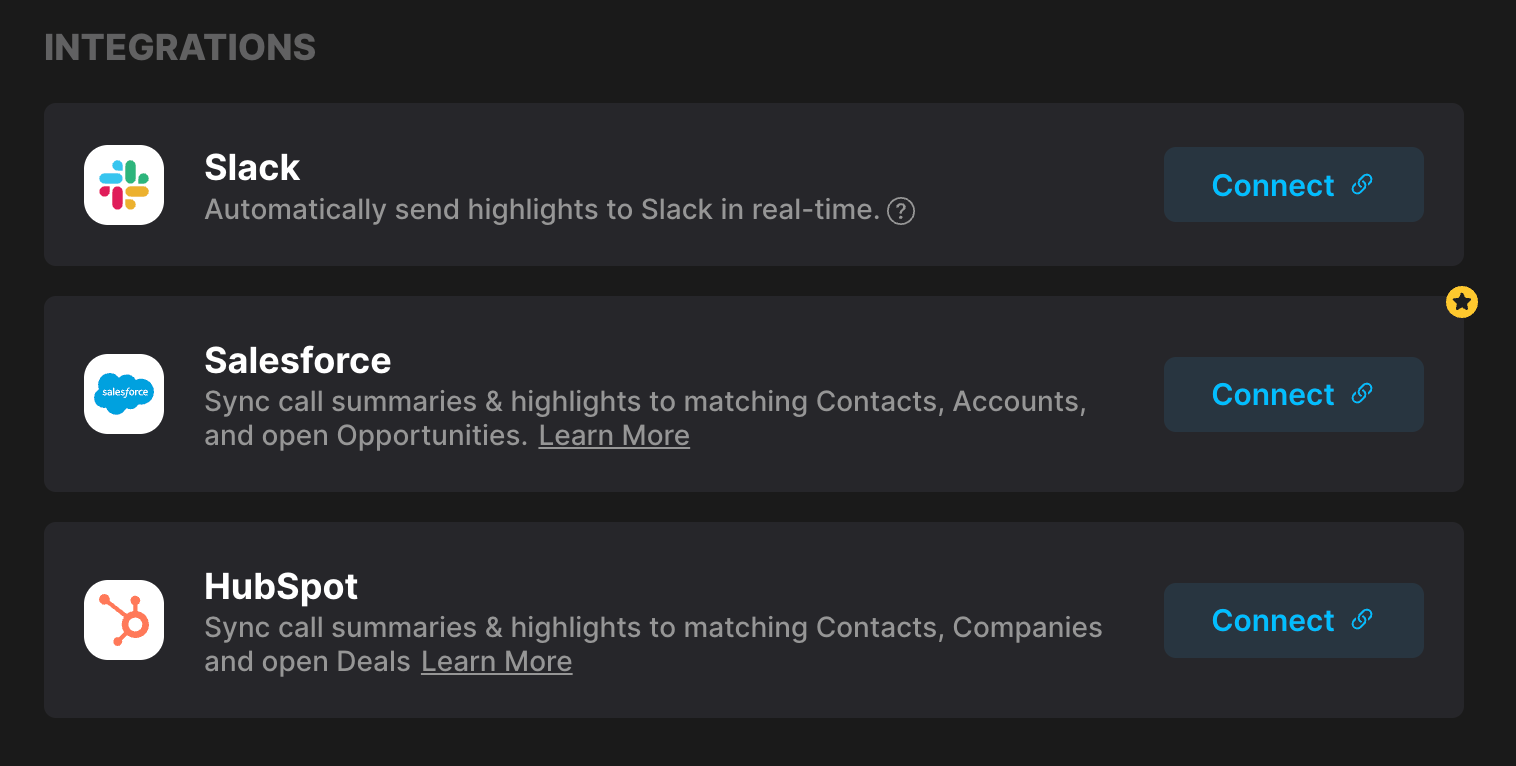This screenshot has height=766, width=1516.
Task: Open the help question mark beside Slack description
Action: tap(901, 211)
